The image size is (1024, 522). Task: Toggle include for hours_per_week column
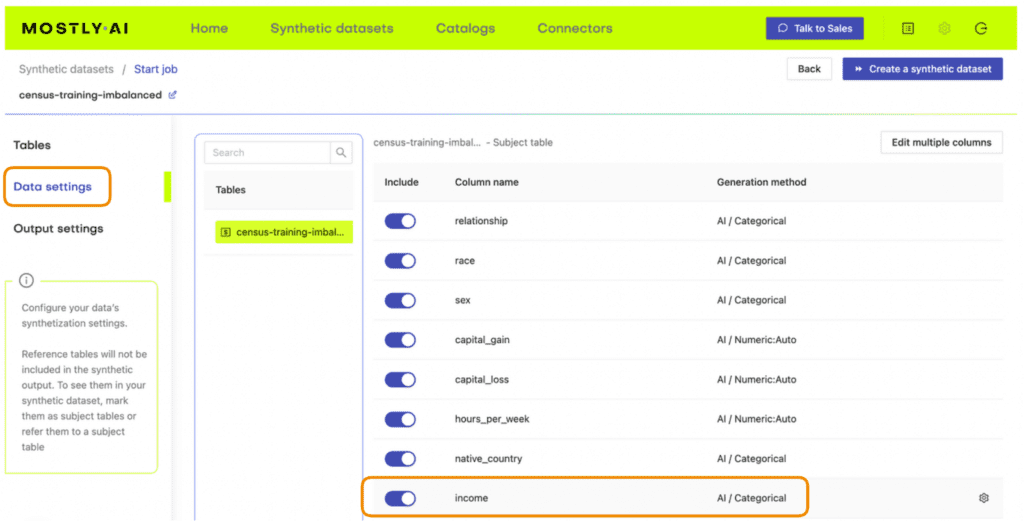400,419
